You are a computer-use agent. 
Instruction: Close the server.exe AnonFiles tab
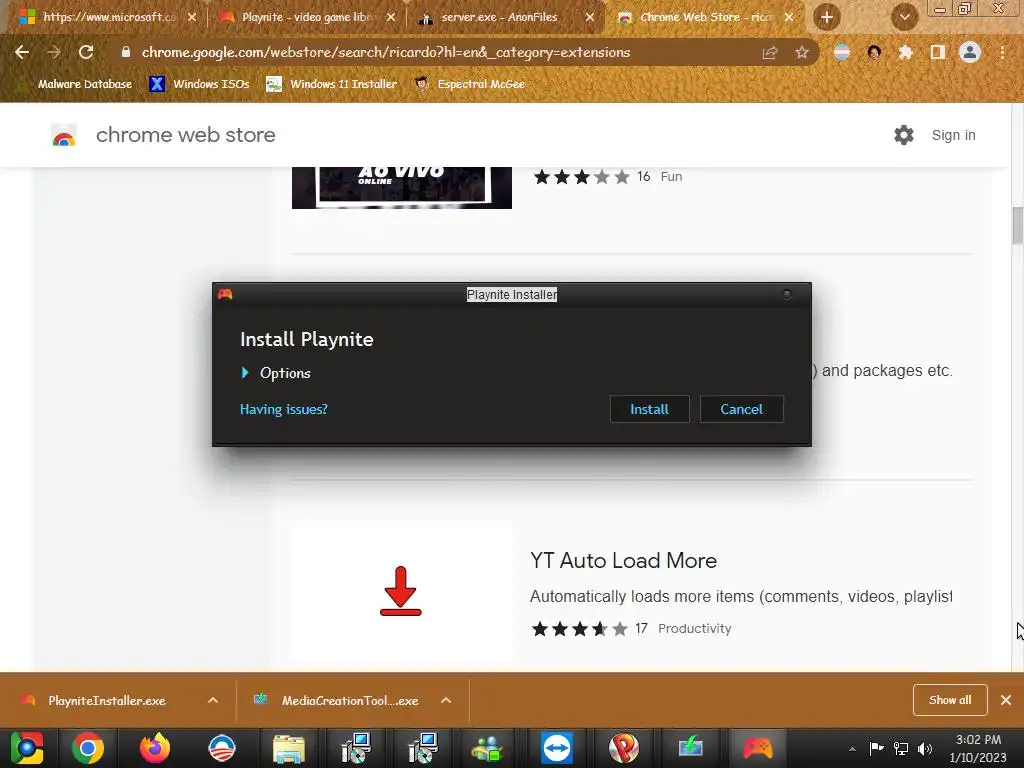[x=590, y=18]
